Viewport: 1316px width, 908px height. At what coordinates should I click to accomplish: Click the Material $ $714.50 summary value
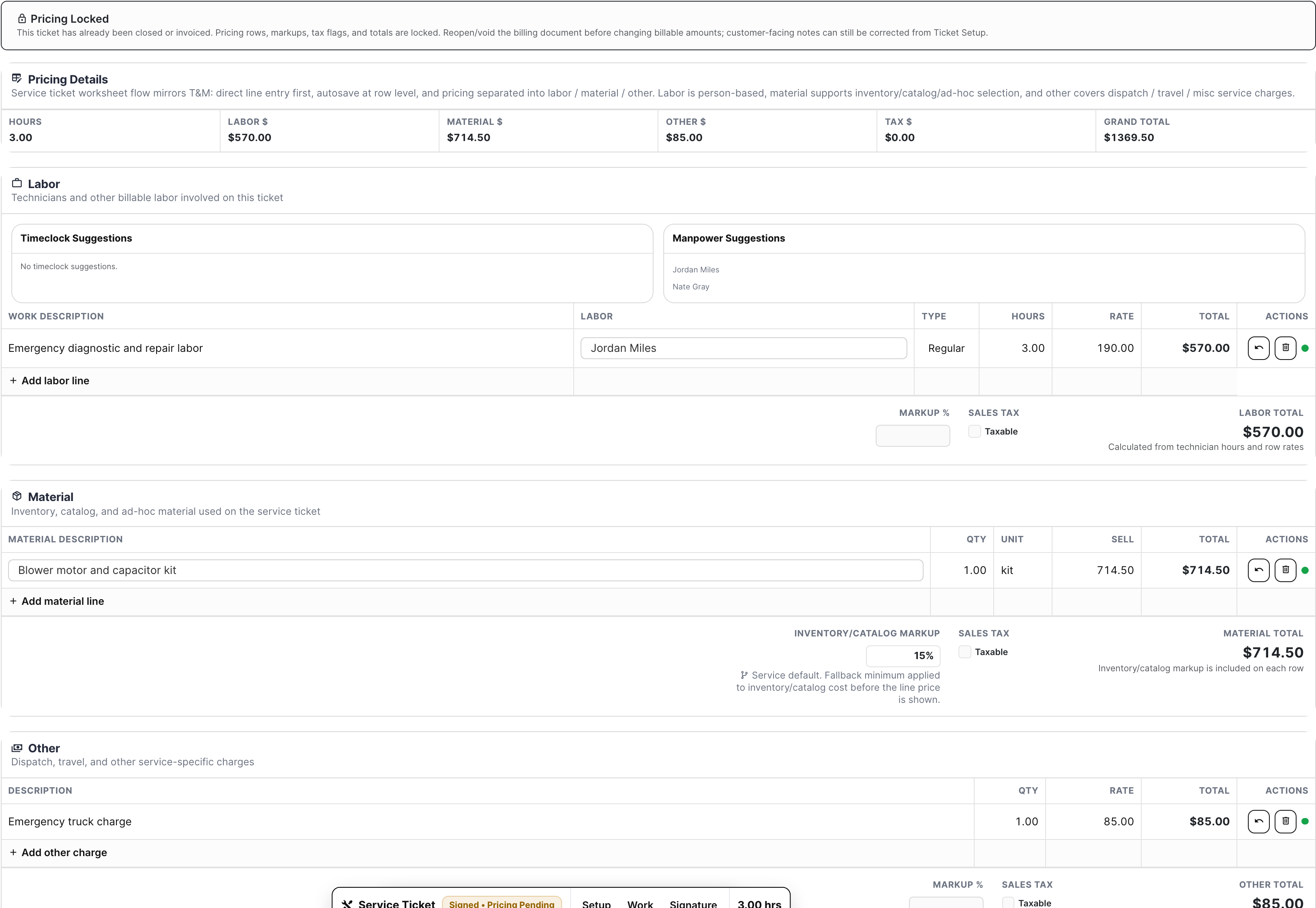[x=468, y=137]
